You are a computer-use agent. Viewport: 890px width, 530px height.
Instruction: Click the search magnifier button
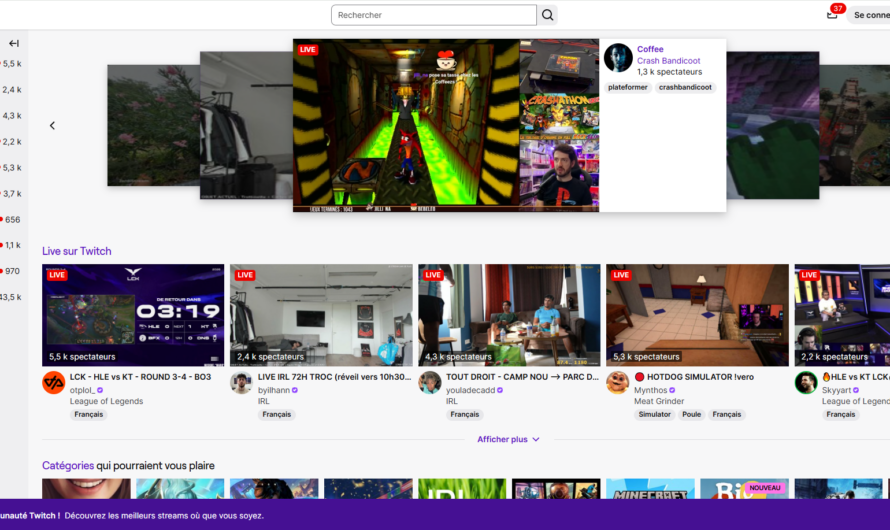tap(547, 15)
